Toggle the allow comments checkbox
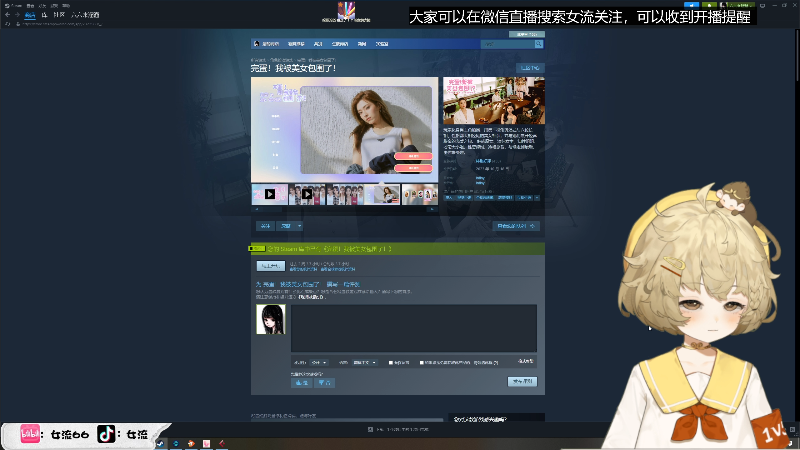Viewport: 800px width, 450px height. pyautogui.click(x=391, y=363)
